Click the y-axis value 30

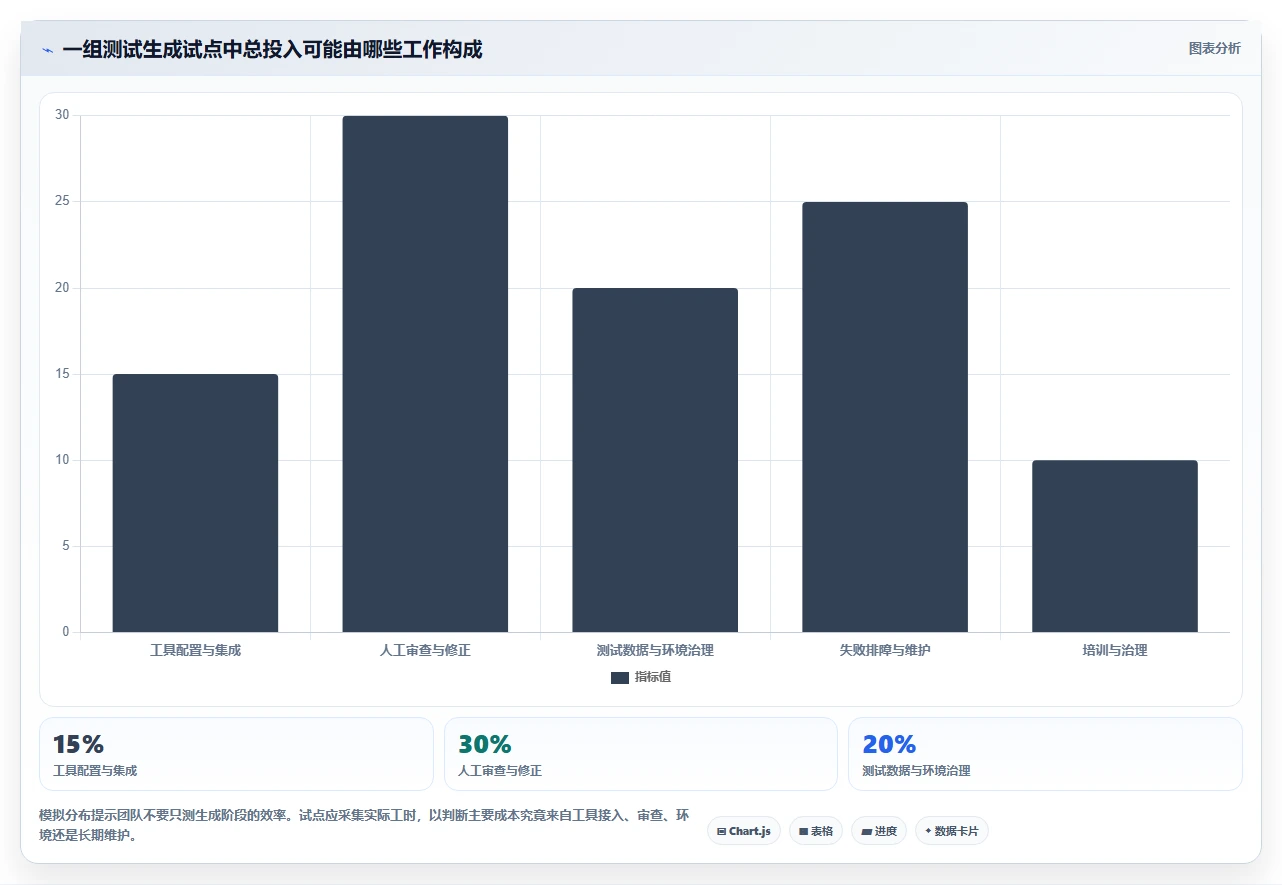coord(63,115)
